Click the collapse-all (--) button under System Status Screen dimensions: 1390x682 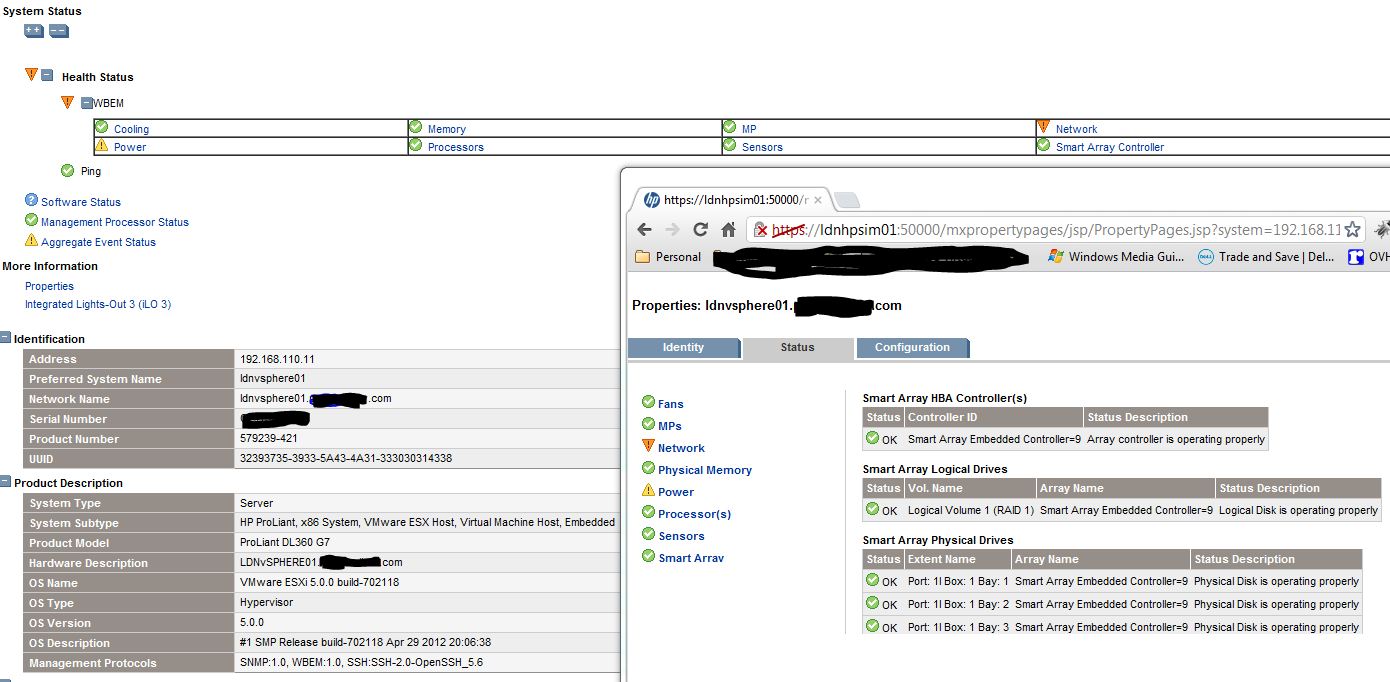(59, 31)
